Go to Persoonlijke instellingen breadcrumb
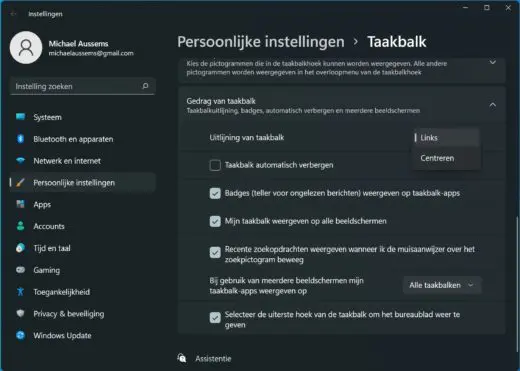The image size is (520, 371). point(261,42)
